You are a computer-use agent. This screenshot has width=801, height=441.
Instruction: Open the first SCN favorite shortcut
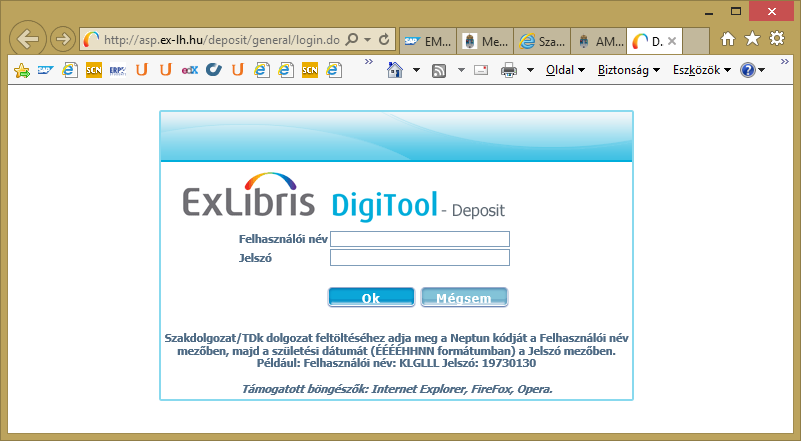[x=93, y=70]
